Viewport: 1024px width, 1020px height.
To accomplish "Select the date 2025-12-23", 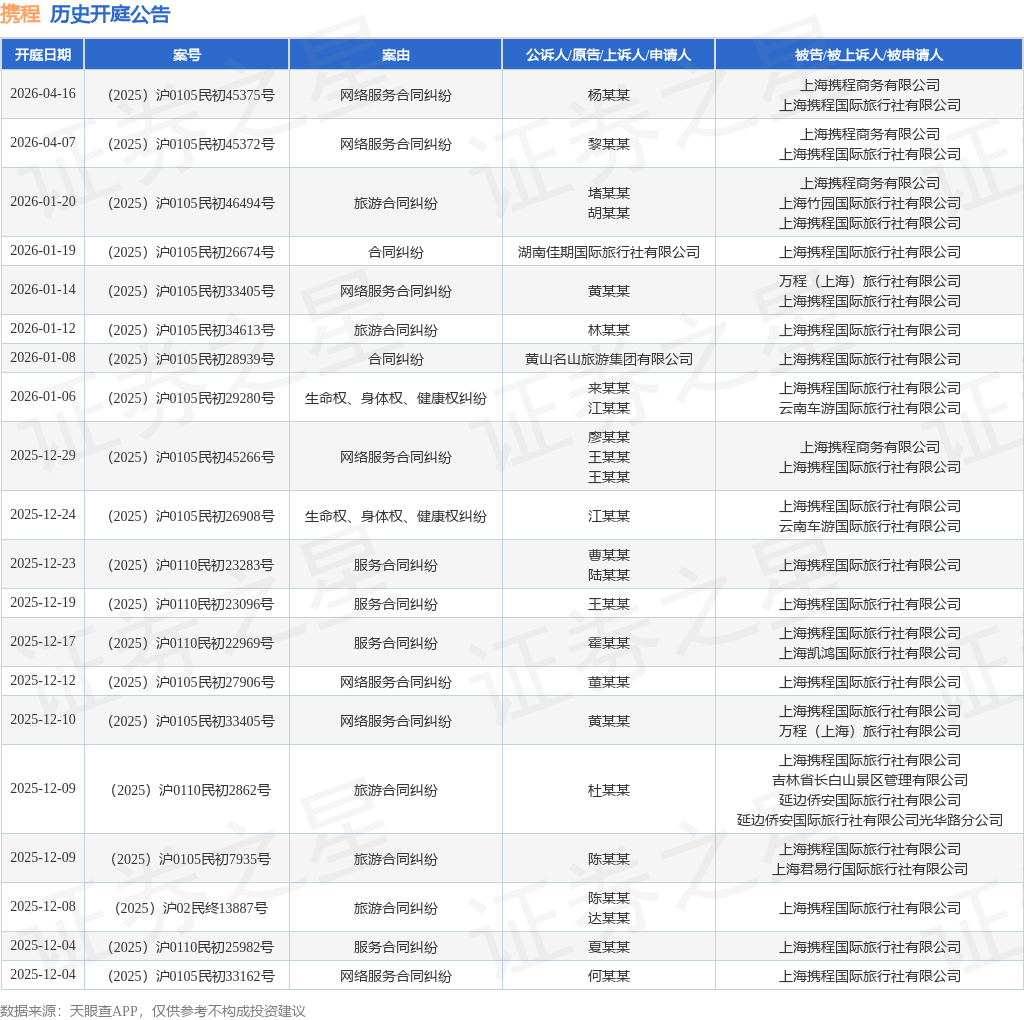I will coord(43,564).
